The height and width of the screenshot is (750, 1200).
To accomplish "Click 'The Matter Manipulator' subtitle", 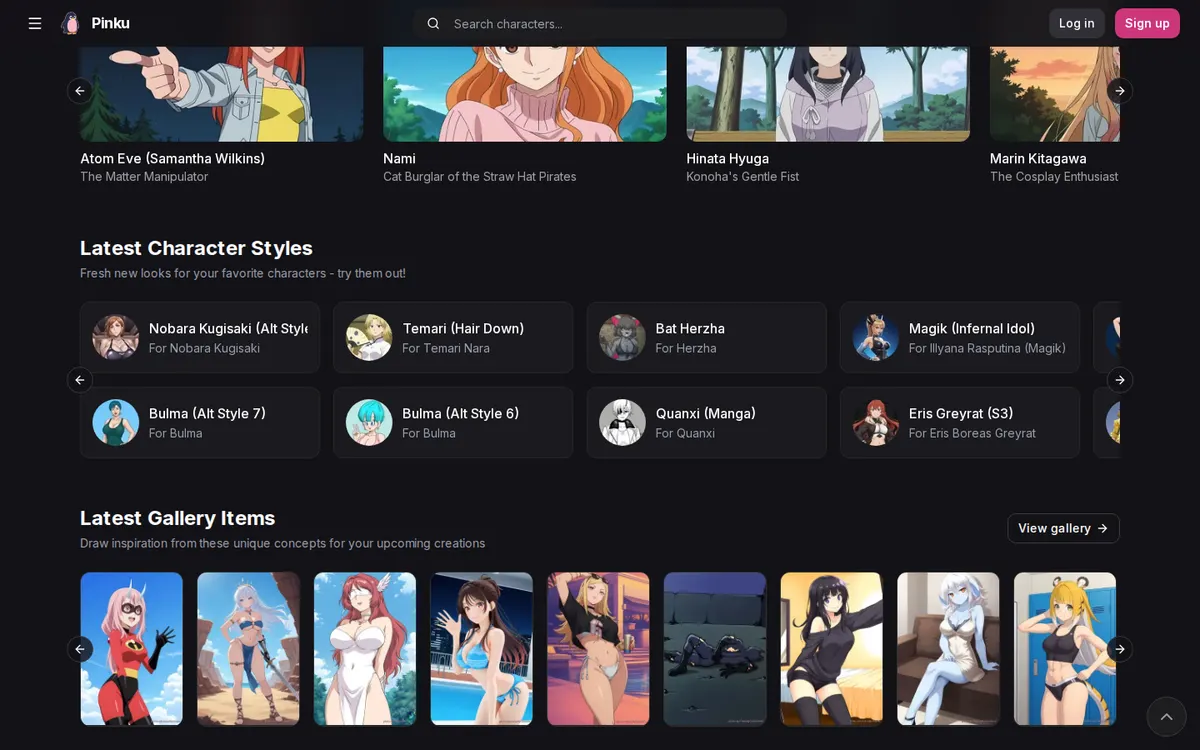I will pos(144,176).
